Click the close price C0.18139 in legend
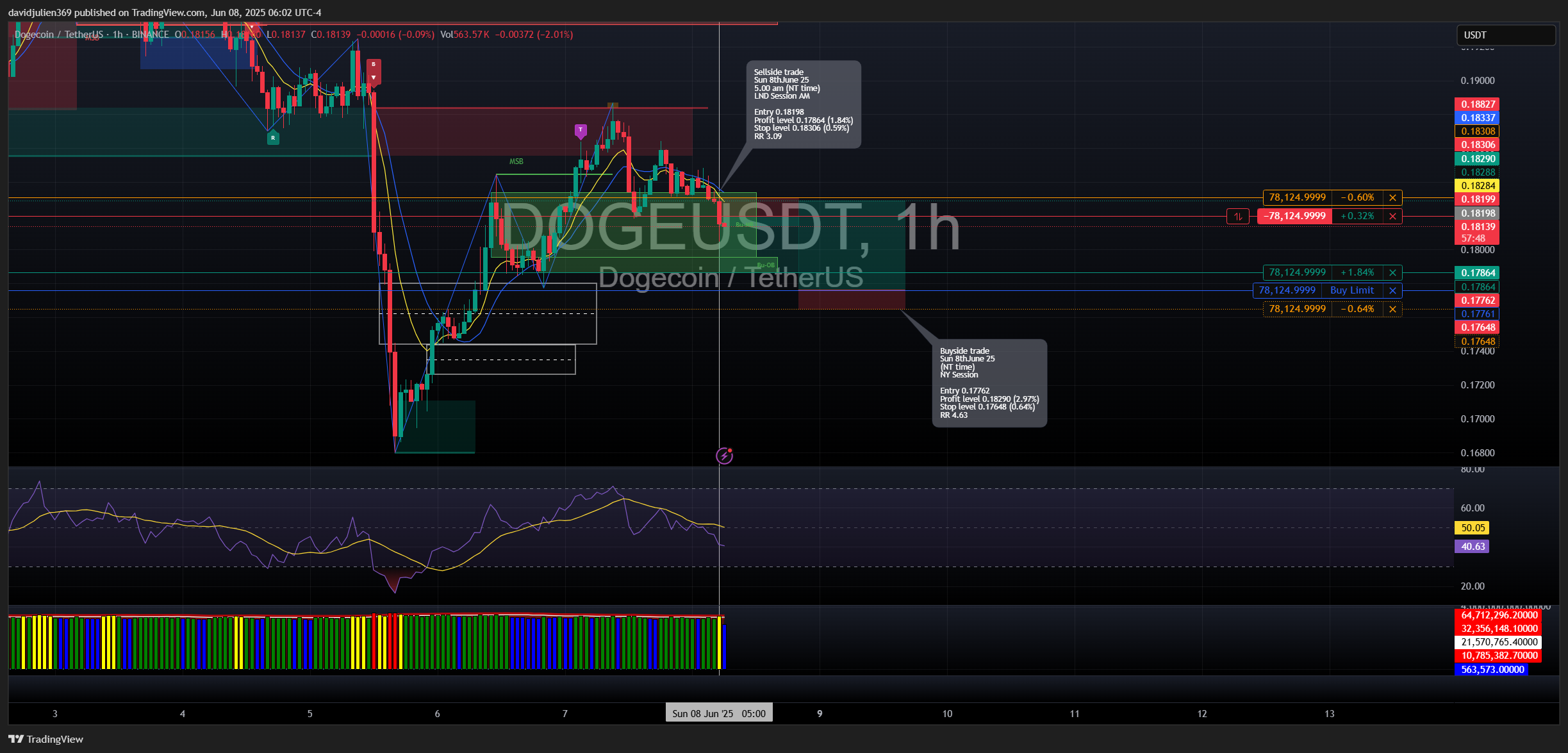 (x=331, y=35)
